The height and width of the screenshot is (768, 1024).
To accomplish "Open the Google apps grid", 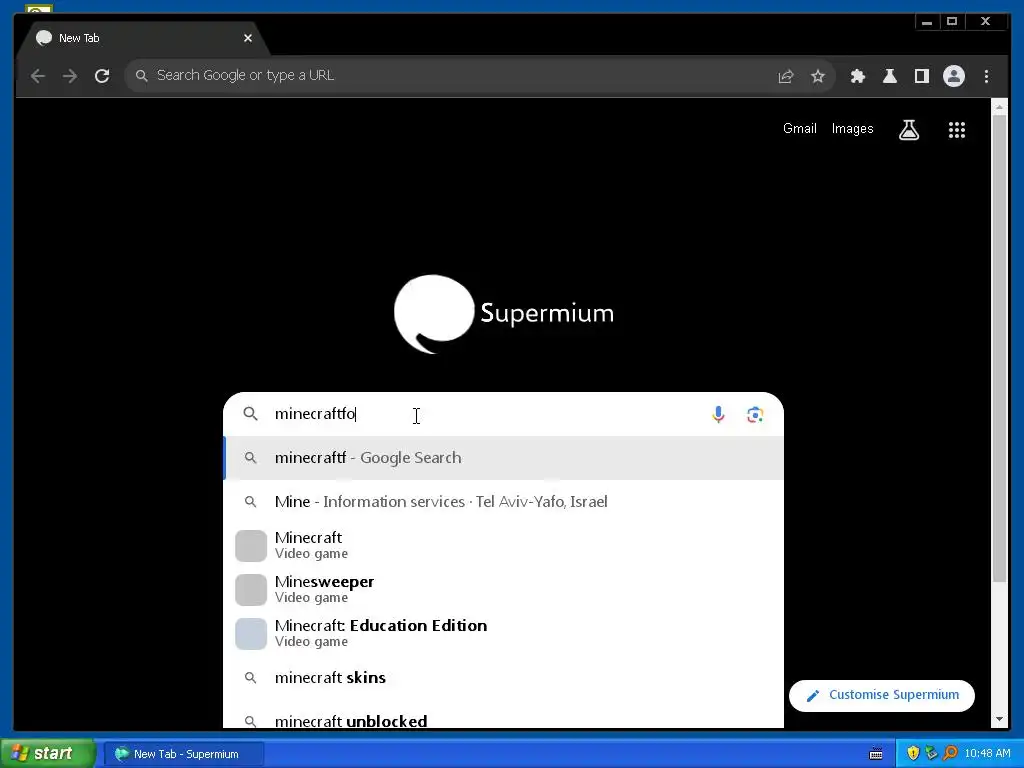I will [x=957, y=130].
